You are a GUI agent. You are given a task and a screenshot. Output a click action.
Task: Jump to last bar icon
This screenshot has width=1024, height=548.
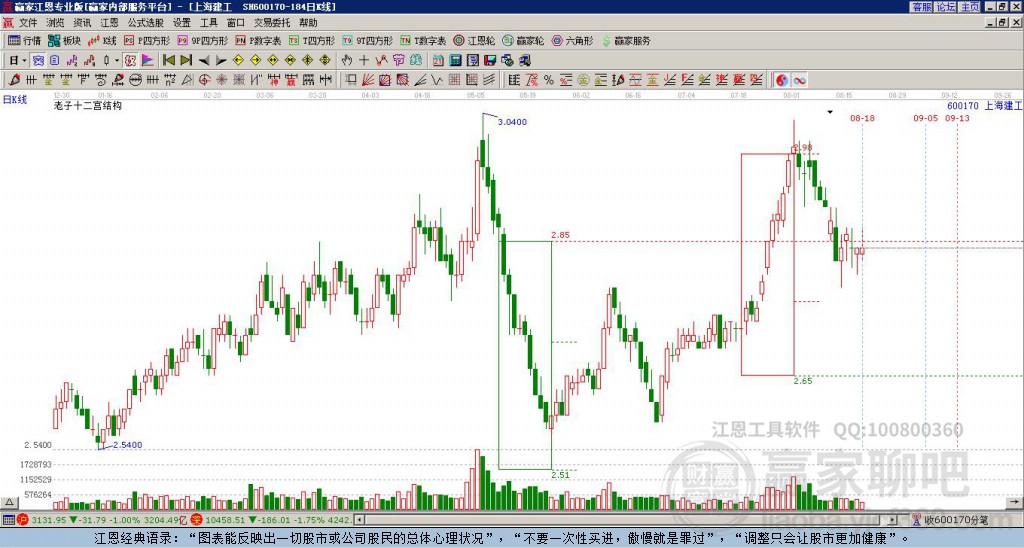pos(186,60)
